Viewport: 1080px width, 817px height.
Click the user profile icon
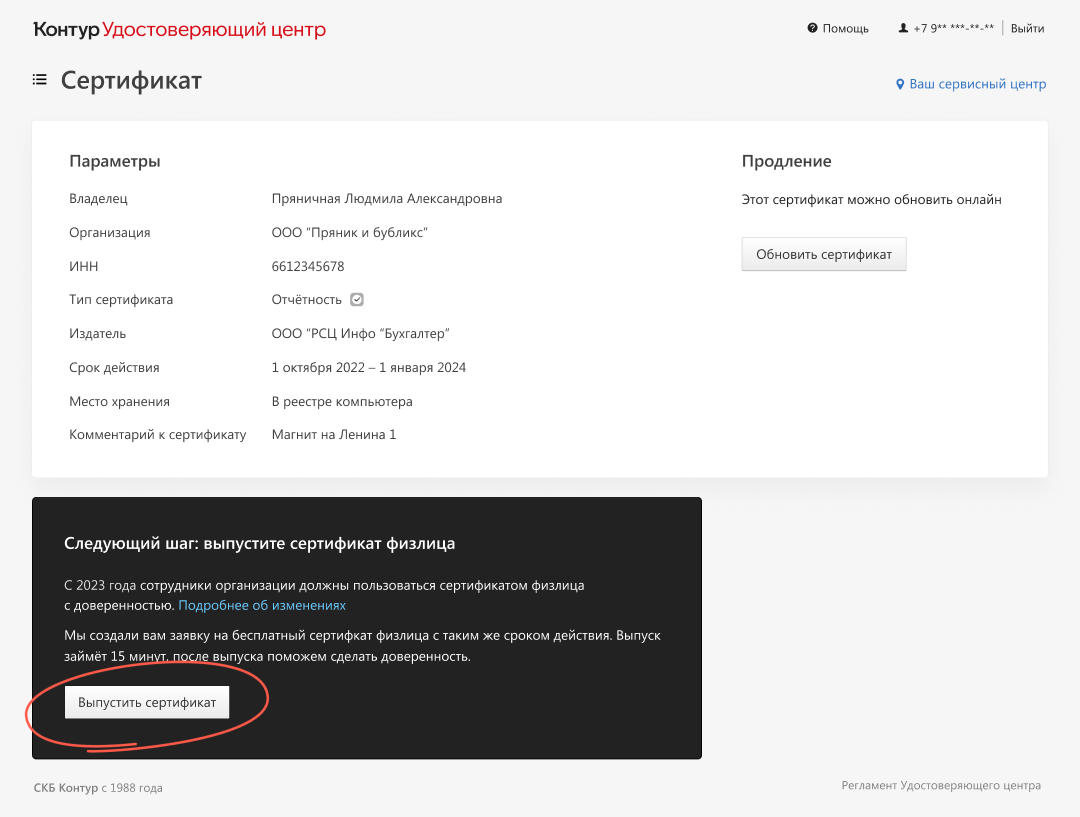(903, 29)
